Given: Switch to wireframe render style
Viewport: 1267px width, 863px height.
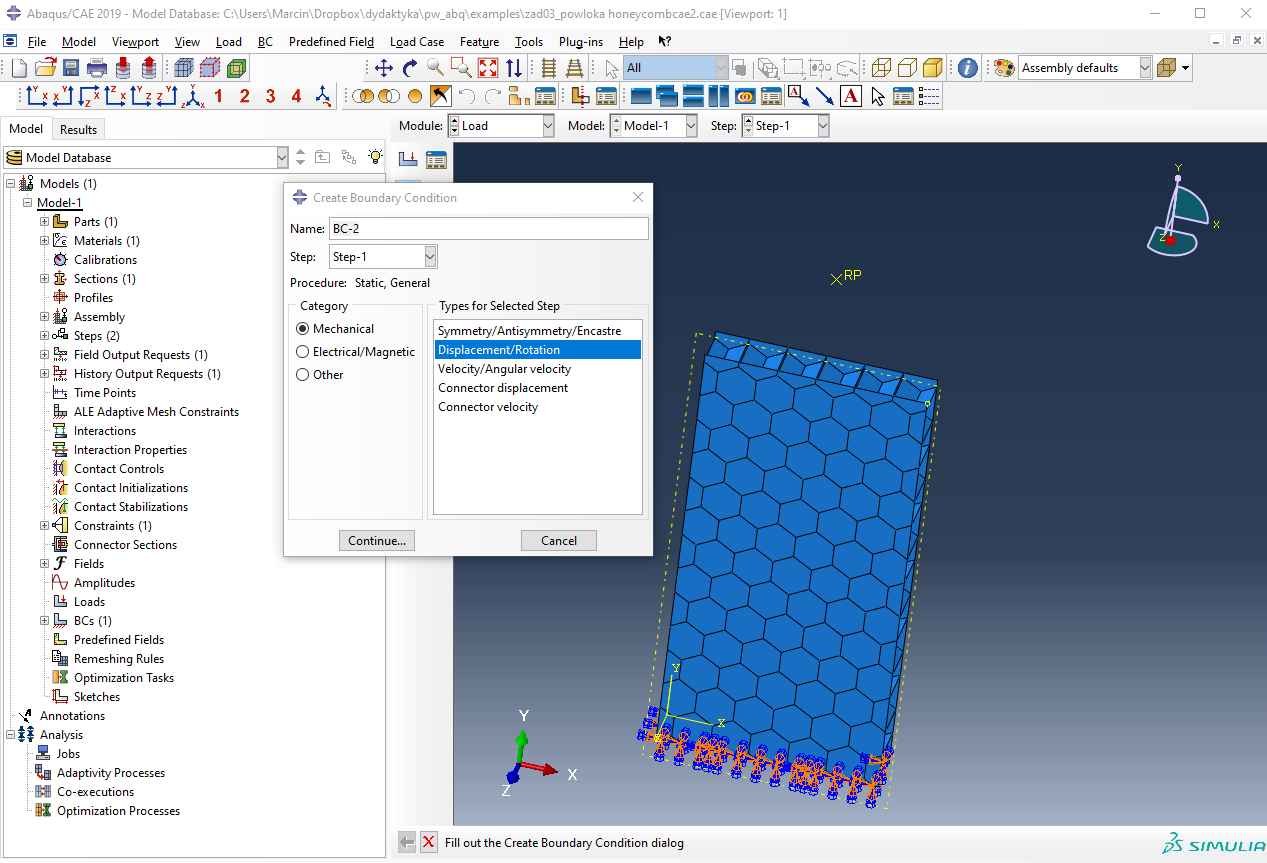Looking at the screenshot, I should [881, 68].
